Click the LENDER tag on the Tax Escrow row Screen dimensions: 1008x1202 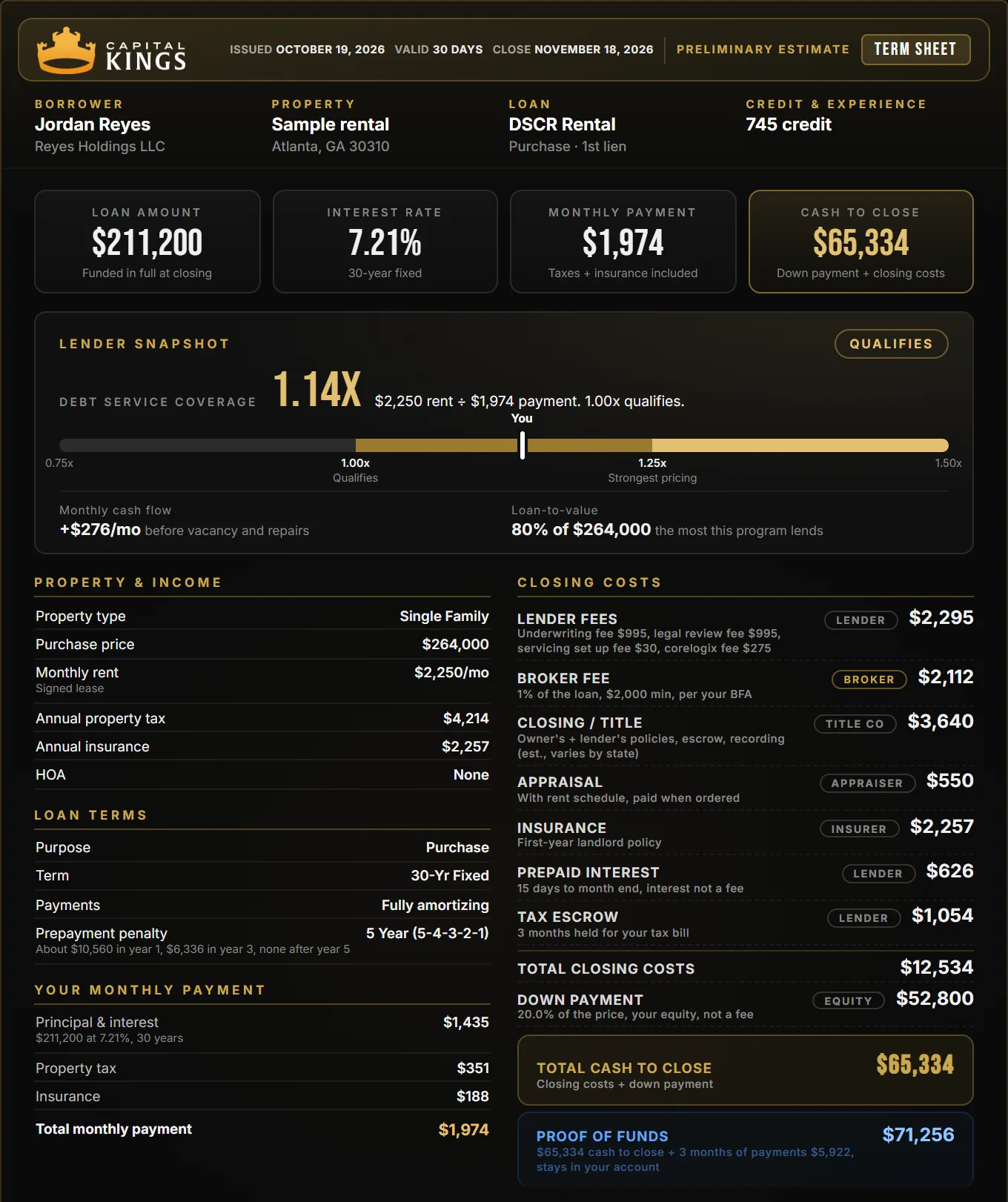(x=863, y=918)
